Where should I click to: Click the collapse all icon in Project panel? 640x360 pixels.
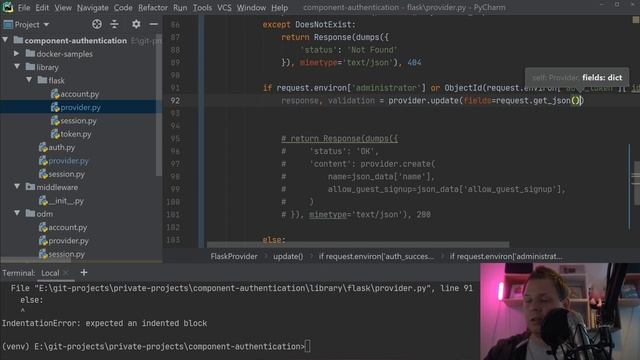point(114,24)
